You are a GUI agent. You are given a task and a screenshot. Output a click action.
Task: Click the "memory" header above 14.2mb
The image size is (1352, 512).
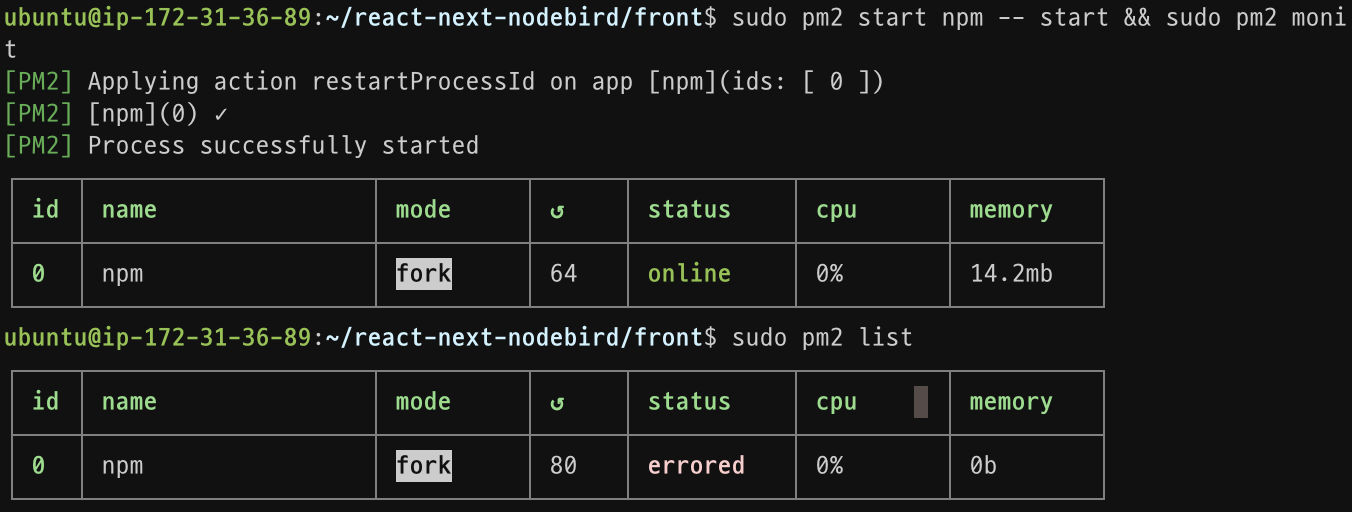pos(1011,210)
